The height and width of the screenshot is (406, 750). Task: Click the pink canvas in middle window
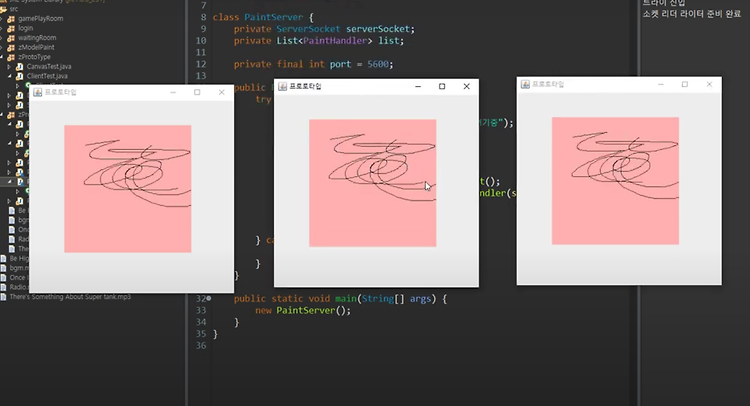373,183
